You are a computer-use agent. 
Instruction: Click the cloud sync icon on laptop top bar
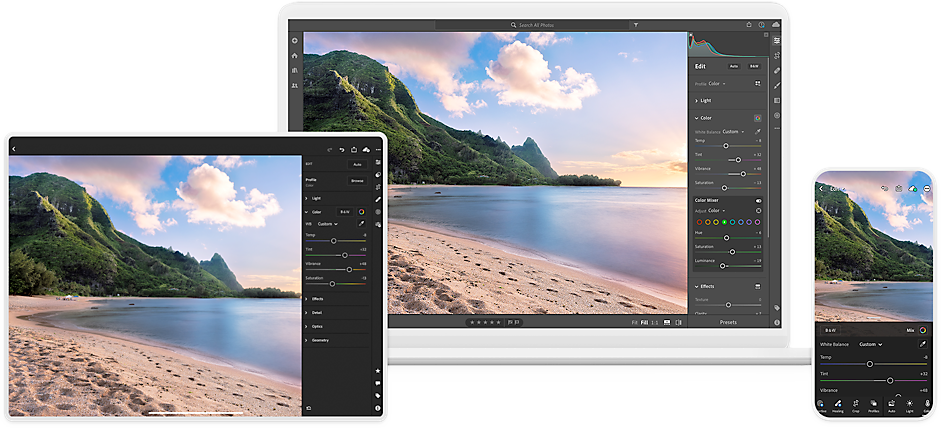pyautogui.click(x=776, y=25)
